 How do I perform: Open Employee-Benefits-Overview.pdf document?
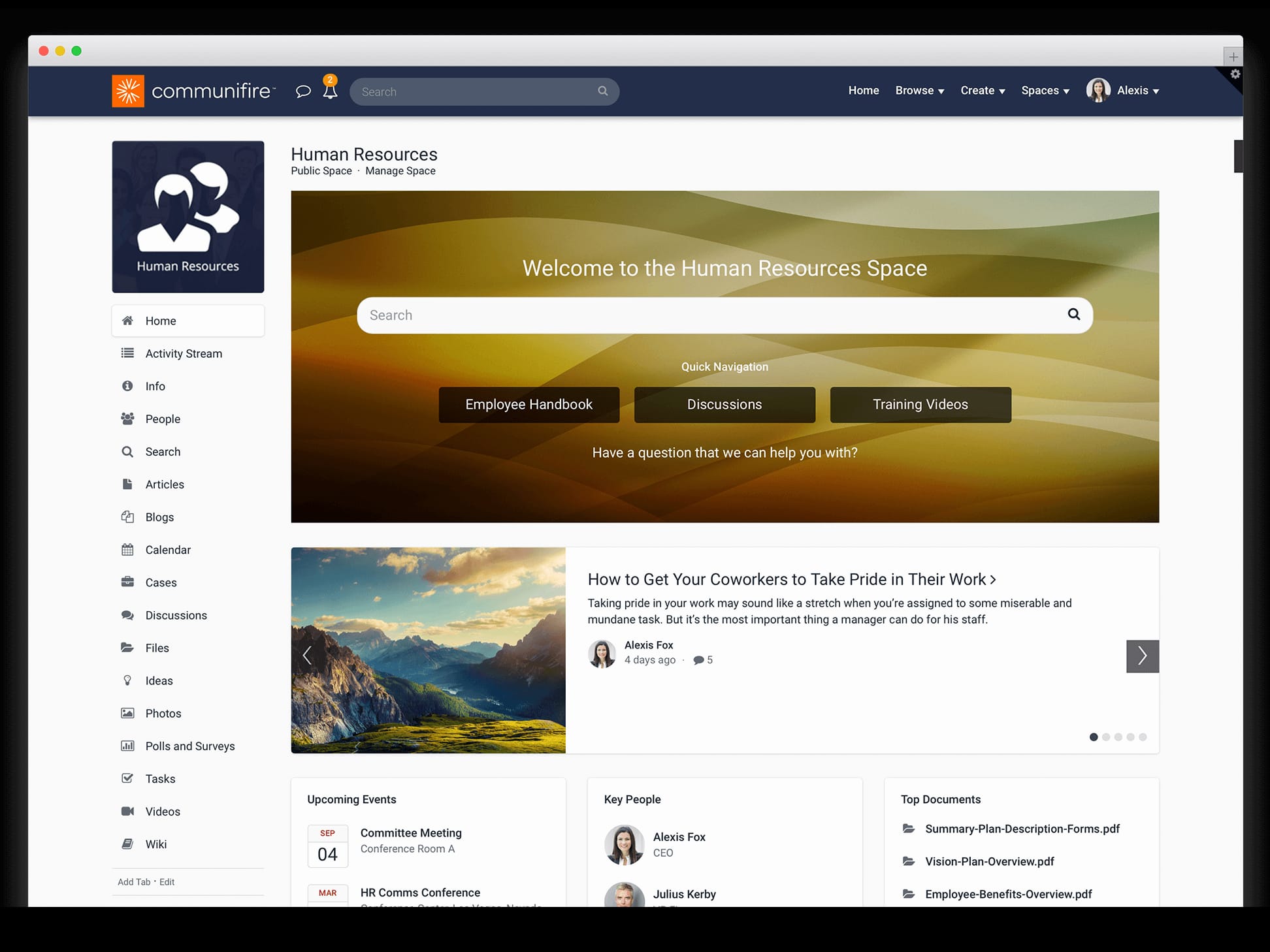1009,894
